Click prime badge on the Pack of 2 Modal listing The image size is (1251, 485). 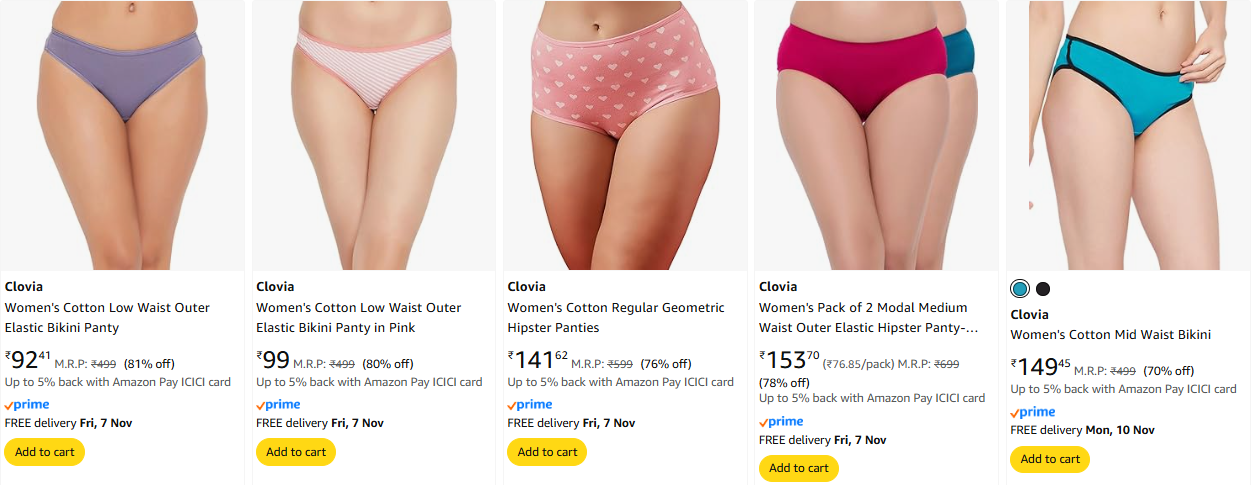tap(781, 422)
